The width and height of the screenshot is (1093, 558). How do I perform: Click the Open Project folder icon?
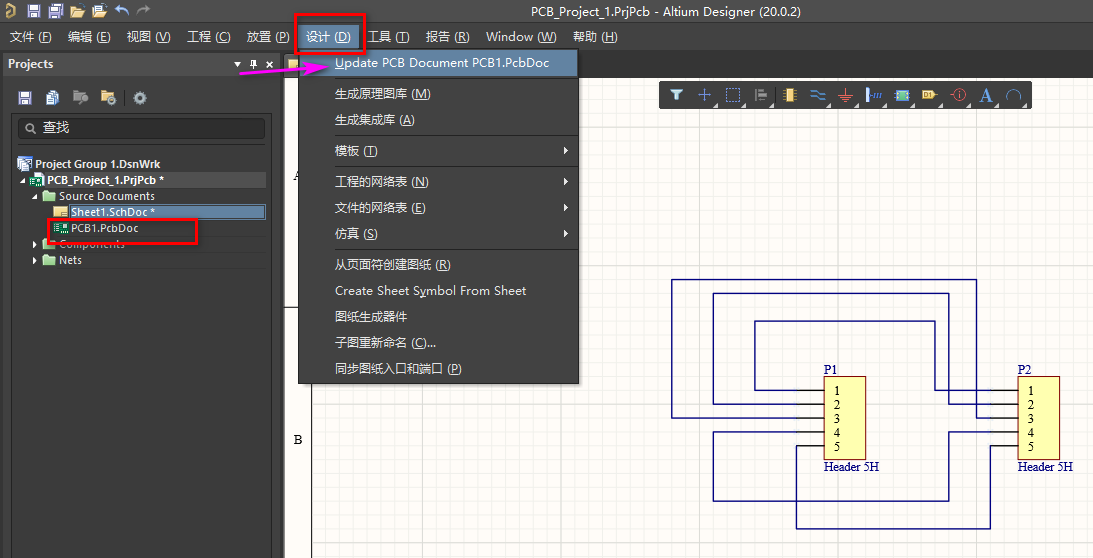click(x=99, y=10)
